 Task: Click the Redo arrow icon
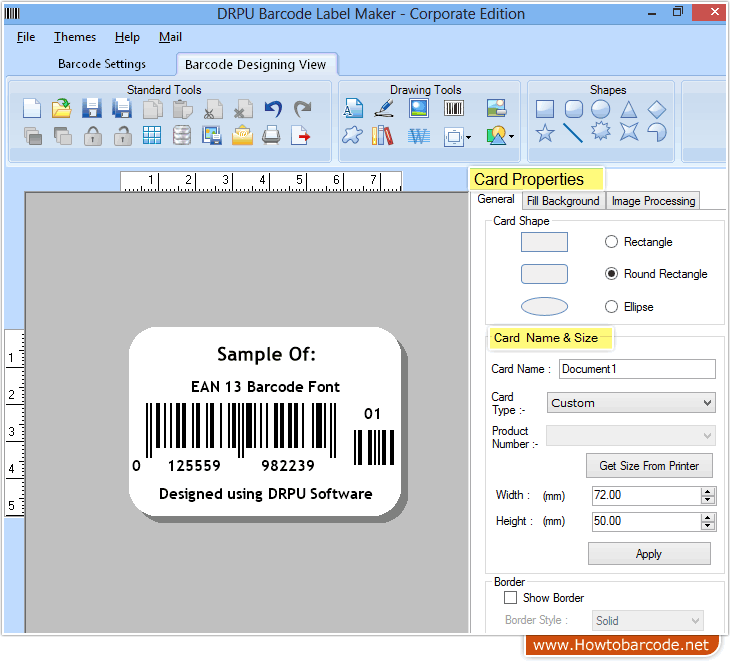pyautogui.click(x=303, y=109)
